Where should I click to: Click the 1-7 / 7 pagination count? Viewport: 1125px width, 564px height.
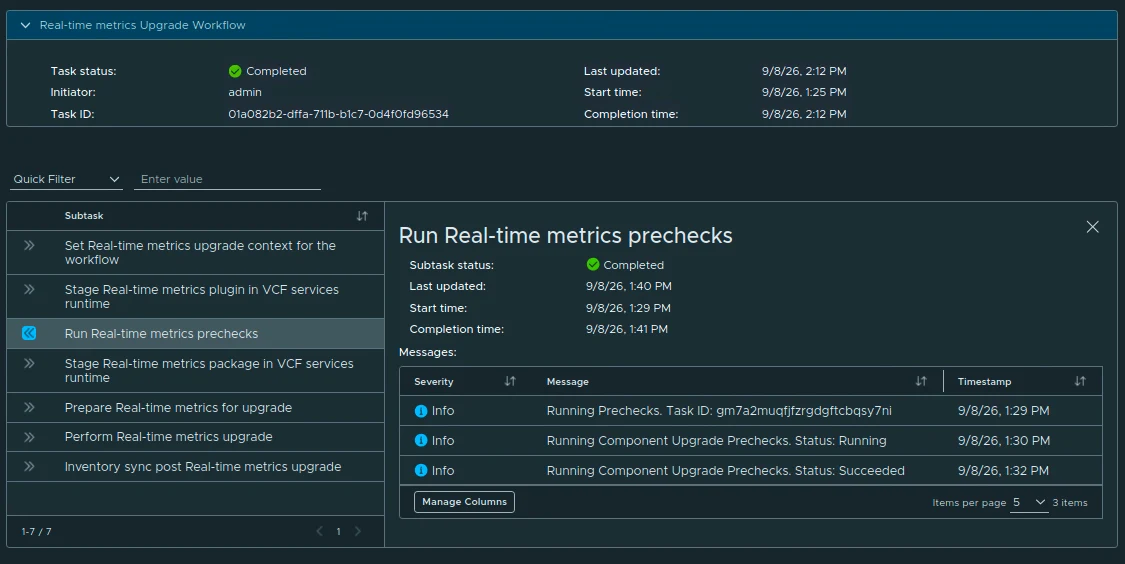point(37,532)
